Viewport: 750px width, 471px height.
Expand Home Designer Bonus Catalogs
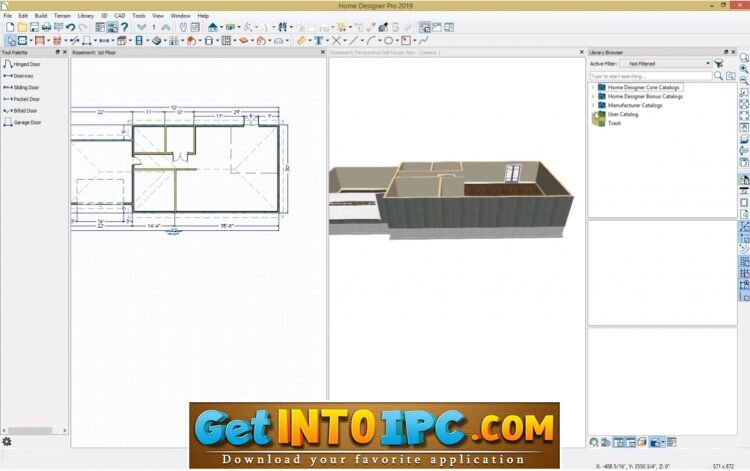pyautogui.click(x=593, y=96)
